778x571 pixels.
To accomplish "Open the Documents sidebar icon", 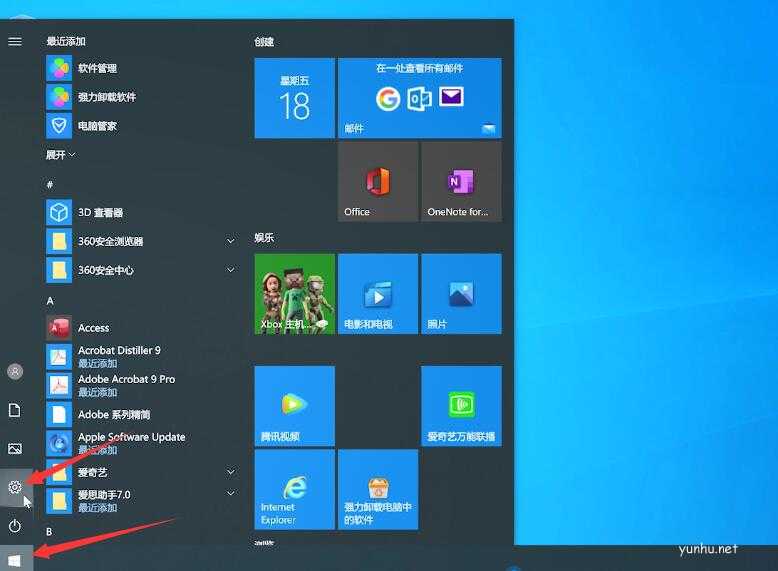I will coord(15,410).
